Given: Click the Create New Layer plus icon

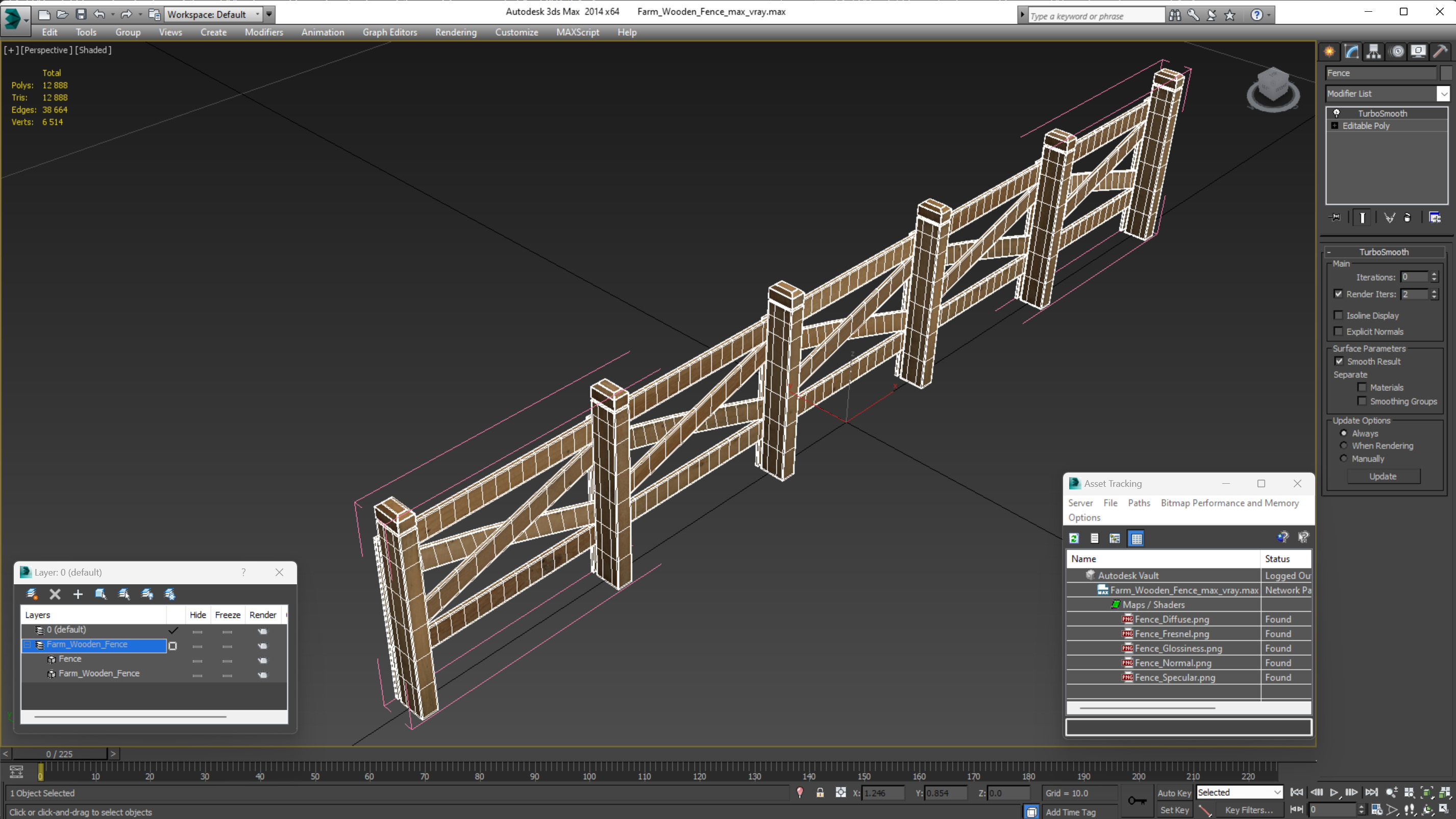Looking at the screenshot, I should click(78, 594).
